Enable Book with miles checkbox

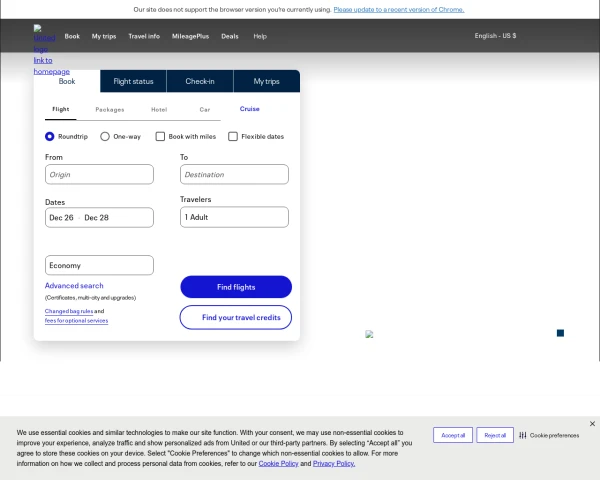[160, 136]
